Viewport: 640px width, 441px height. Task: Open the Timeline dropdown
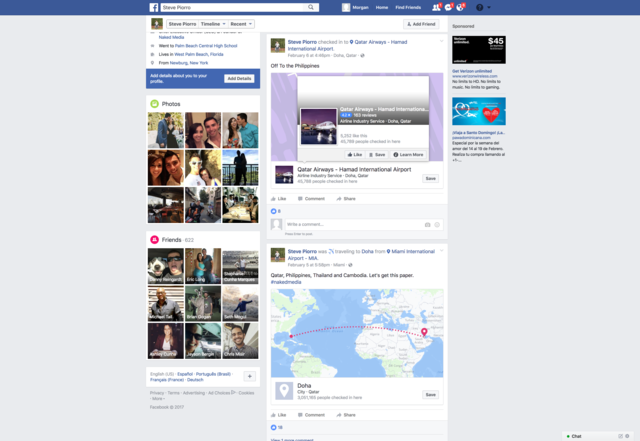coord(213,24)
